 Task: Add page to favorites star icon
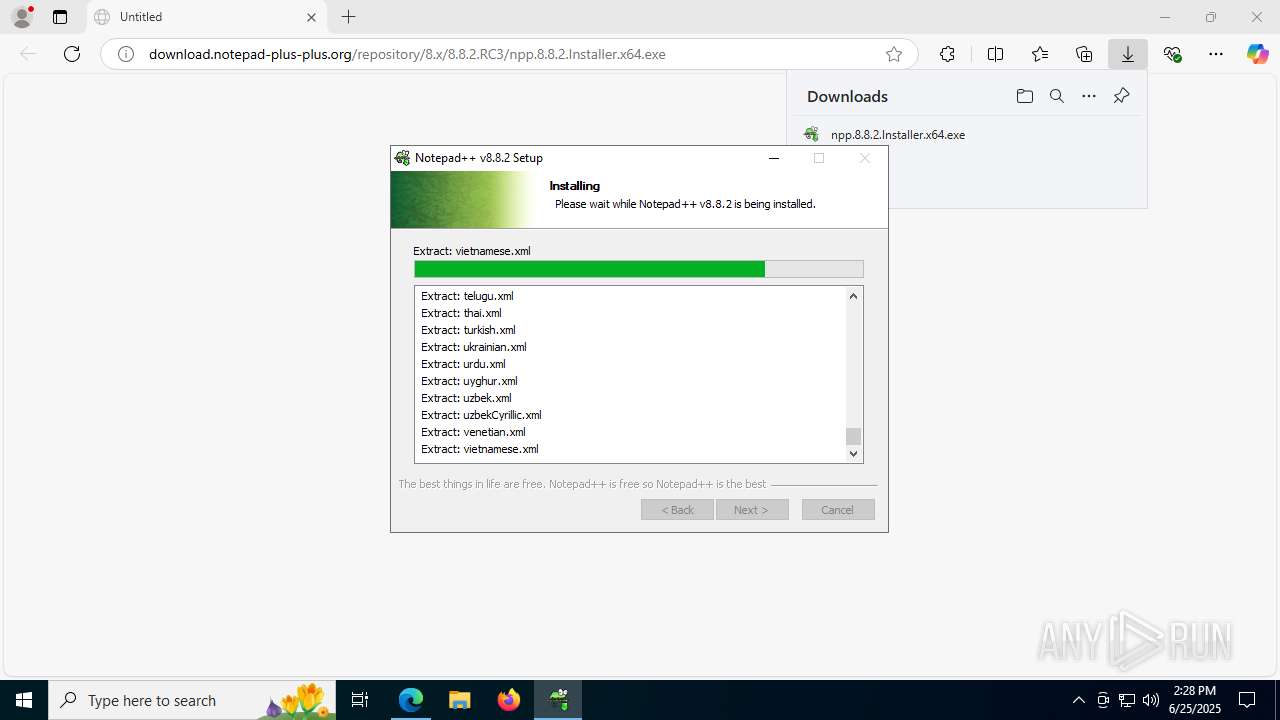(x=894, y=54)
